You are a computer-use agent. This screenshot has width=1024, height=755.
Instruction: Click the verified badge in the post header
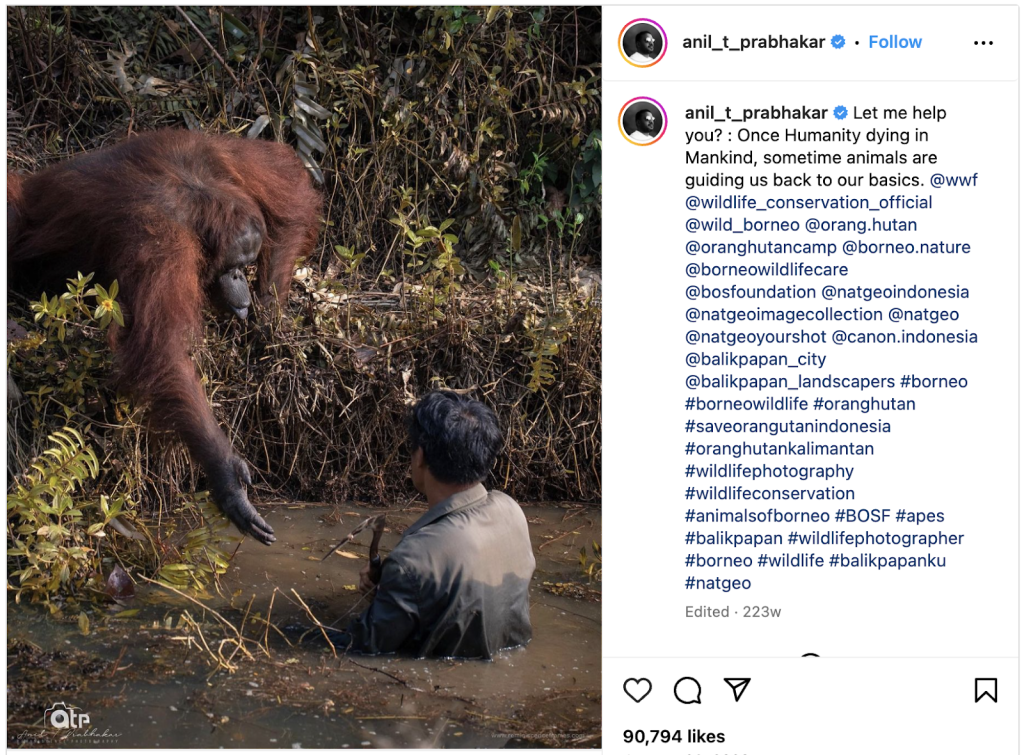pyautogui.click(x=838, y=42)
